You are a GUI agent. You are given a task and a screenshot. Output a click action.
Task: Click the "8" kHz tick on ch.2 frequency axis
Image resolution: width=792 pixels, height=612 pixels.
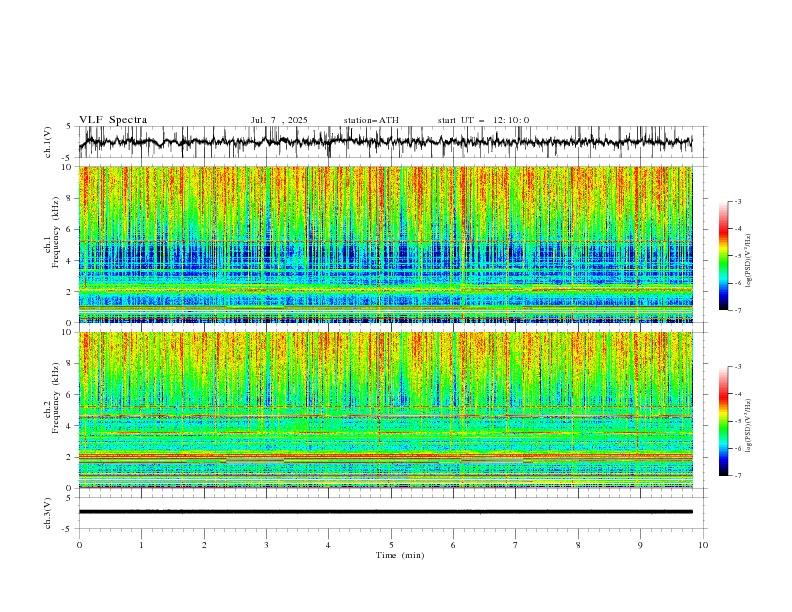point(70,364)
